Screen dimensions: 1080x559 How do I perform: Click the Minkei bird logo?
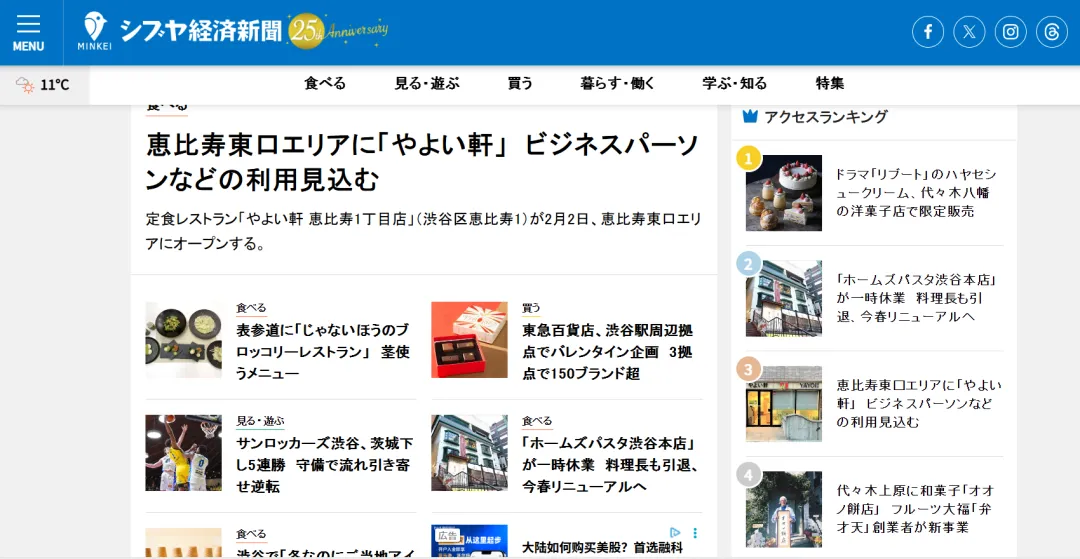pyautogui.click(x=94, y=31)
